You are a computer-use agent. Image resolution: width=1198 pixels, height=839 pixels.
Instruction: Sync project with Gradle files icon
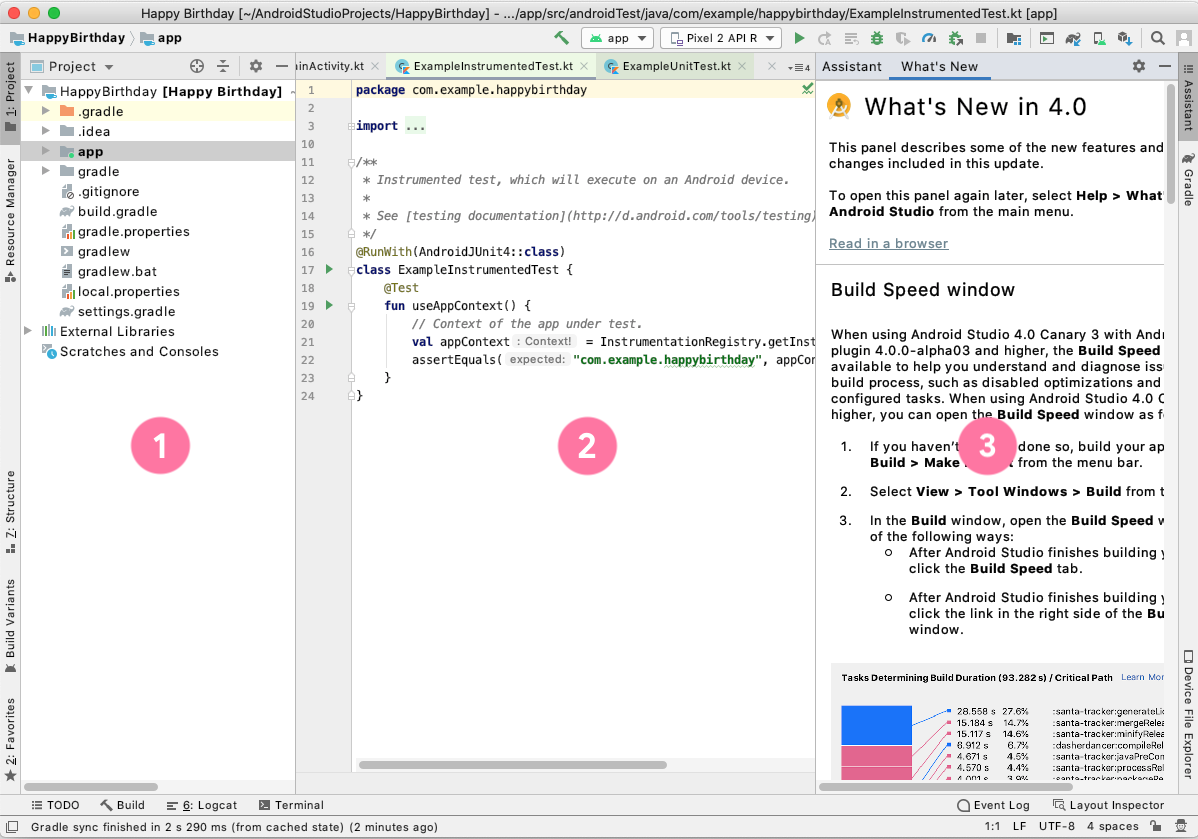point(1073,38)
